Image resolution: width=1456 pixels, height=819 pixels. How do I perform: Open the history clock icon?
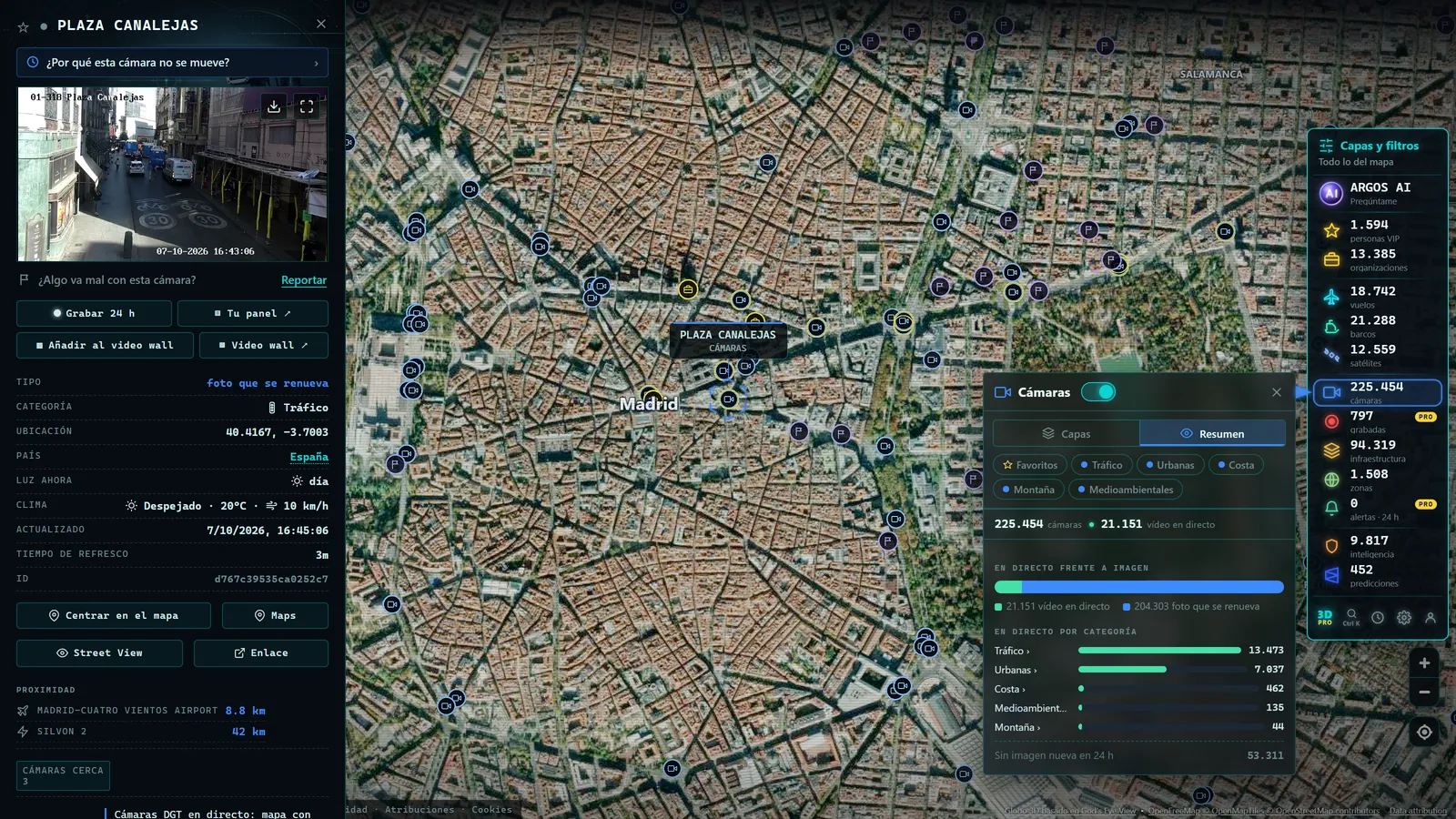[1378, 617]
